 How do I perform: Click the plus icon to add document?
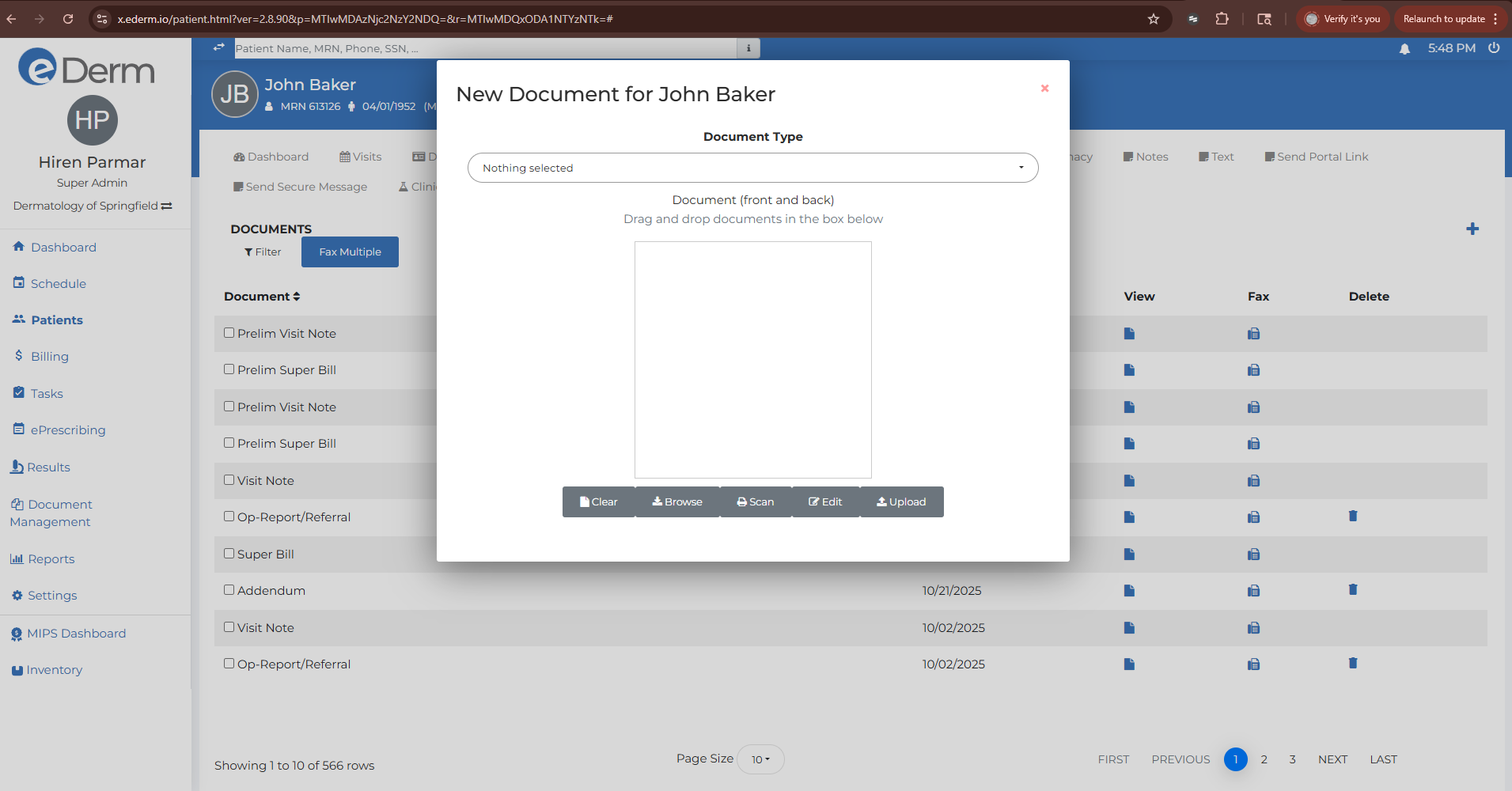point(1472,229)
